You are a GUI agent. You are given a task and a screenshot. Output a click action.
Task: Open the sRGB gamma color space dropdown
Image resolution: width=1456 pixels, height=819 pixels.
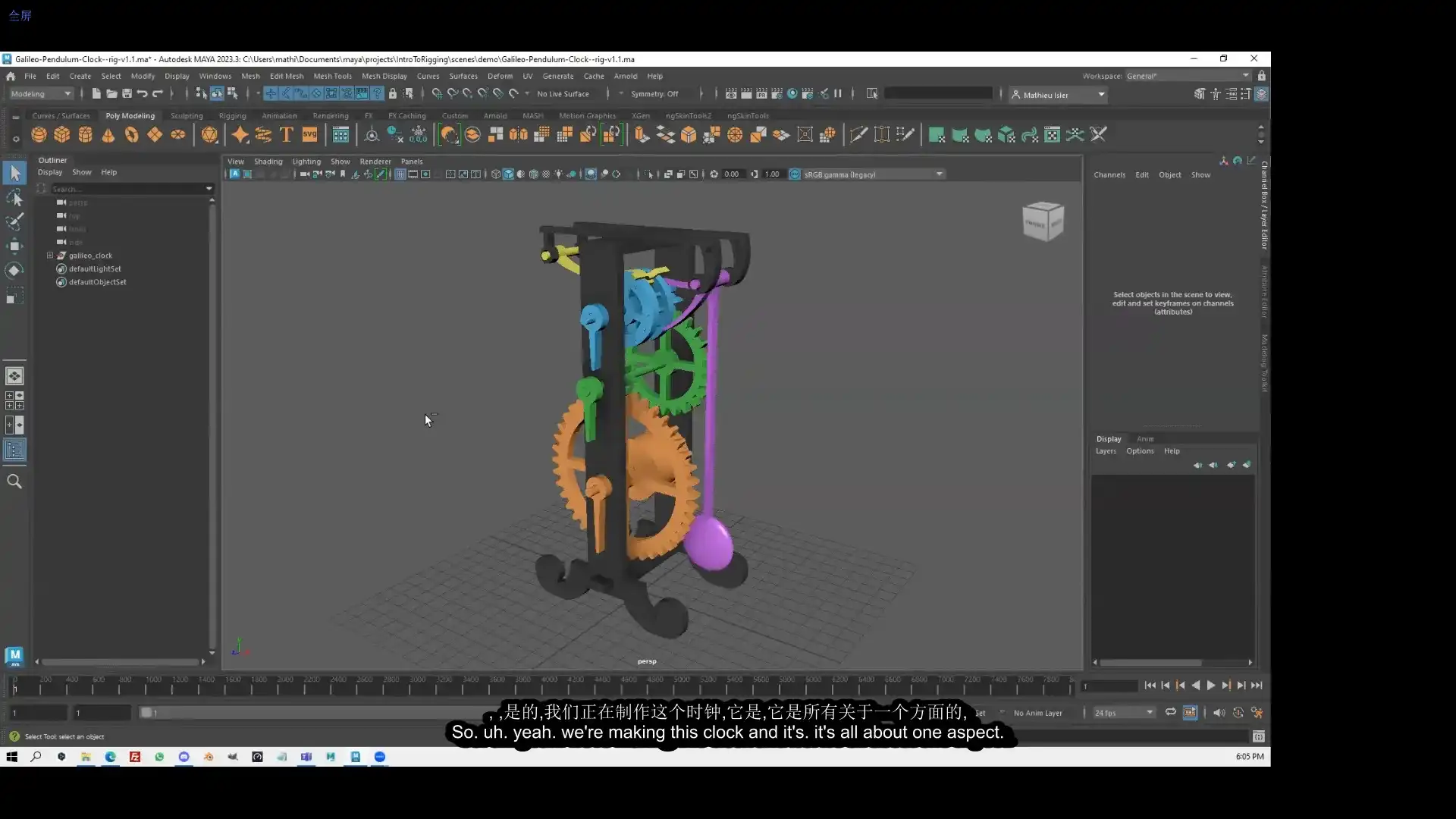tap(873, 174)
